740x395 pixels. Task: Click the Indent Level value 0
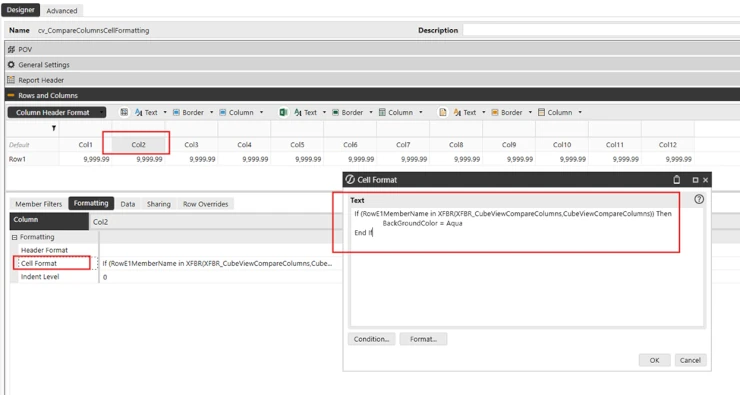[x=105, y=277]
